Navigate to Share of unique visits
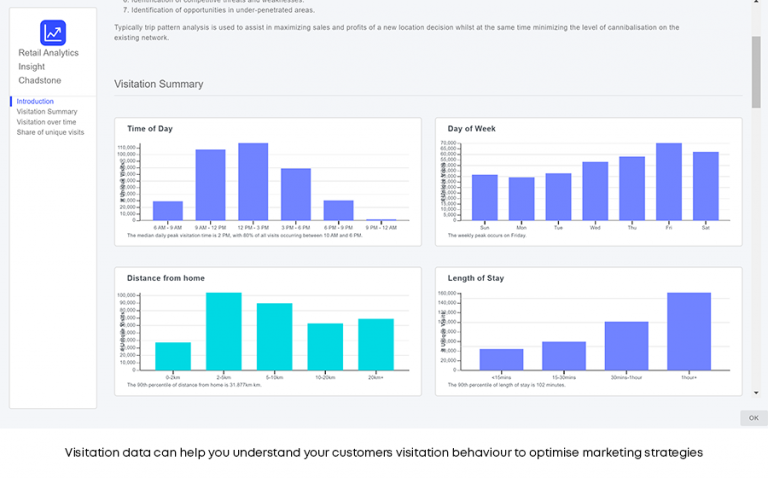The height and width of the screenshot is (478, 768). pyautogui.click(x=50, y=132)
